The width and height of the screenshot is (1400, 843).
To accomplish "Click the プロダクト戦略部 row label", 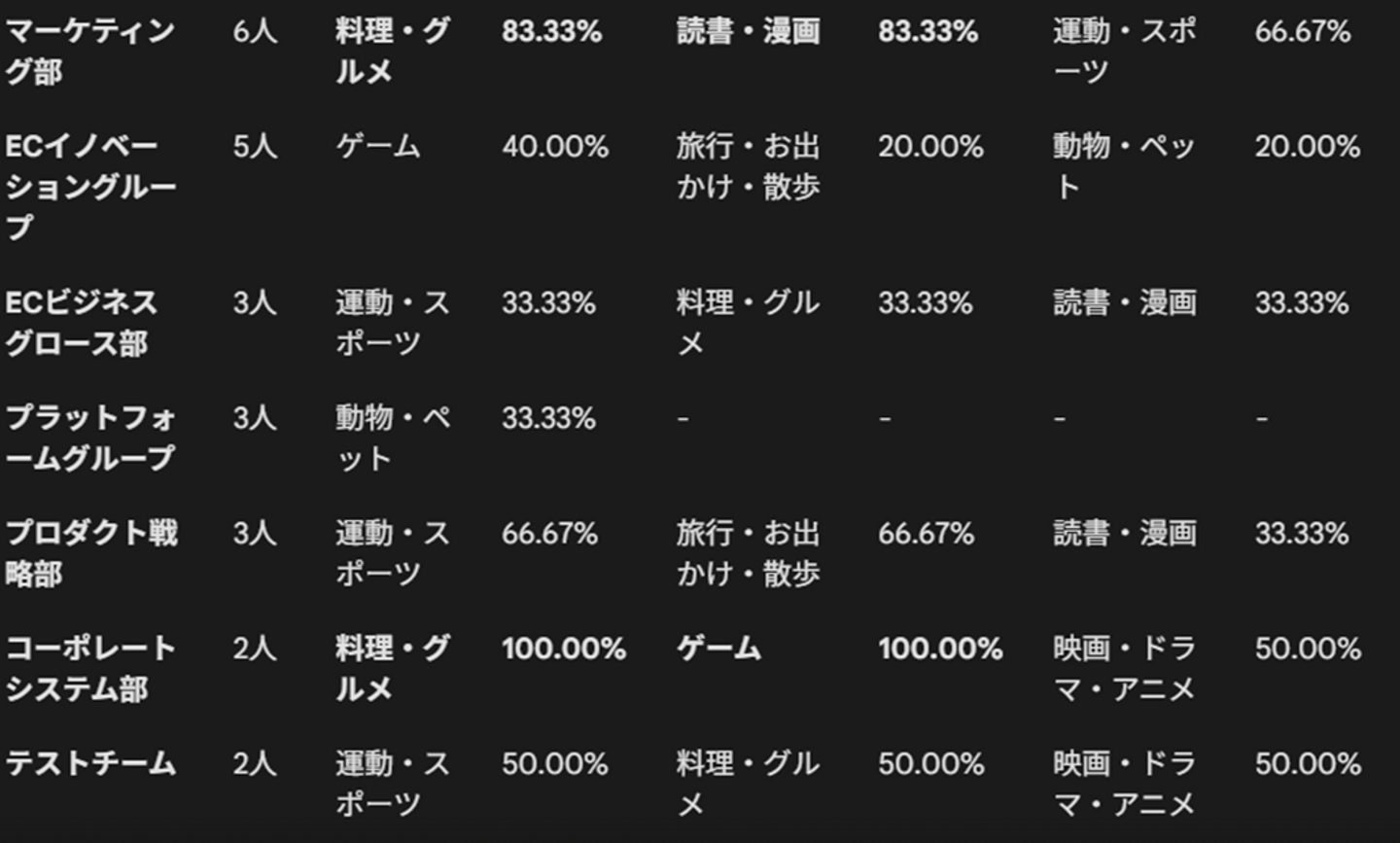I will click(91, 552).
